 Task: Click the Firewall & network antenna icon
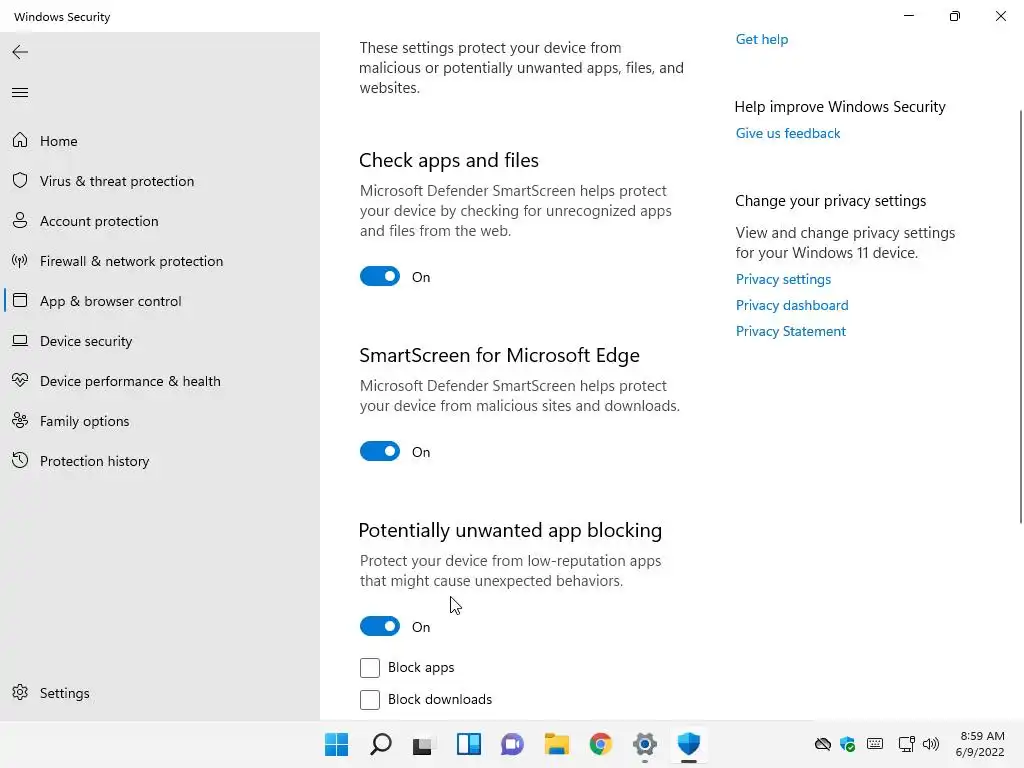pos(20,261)
